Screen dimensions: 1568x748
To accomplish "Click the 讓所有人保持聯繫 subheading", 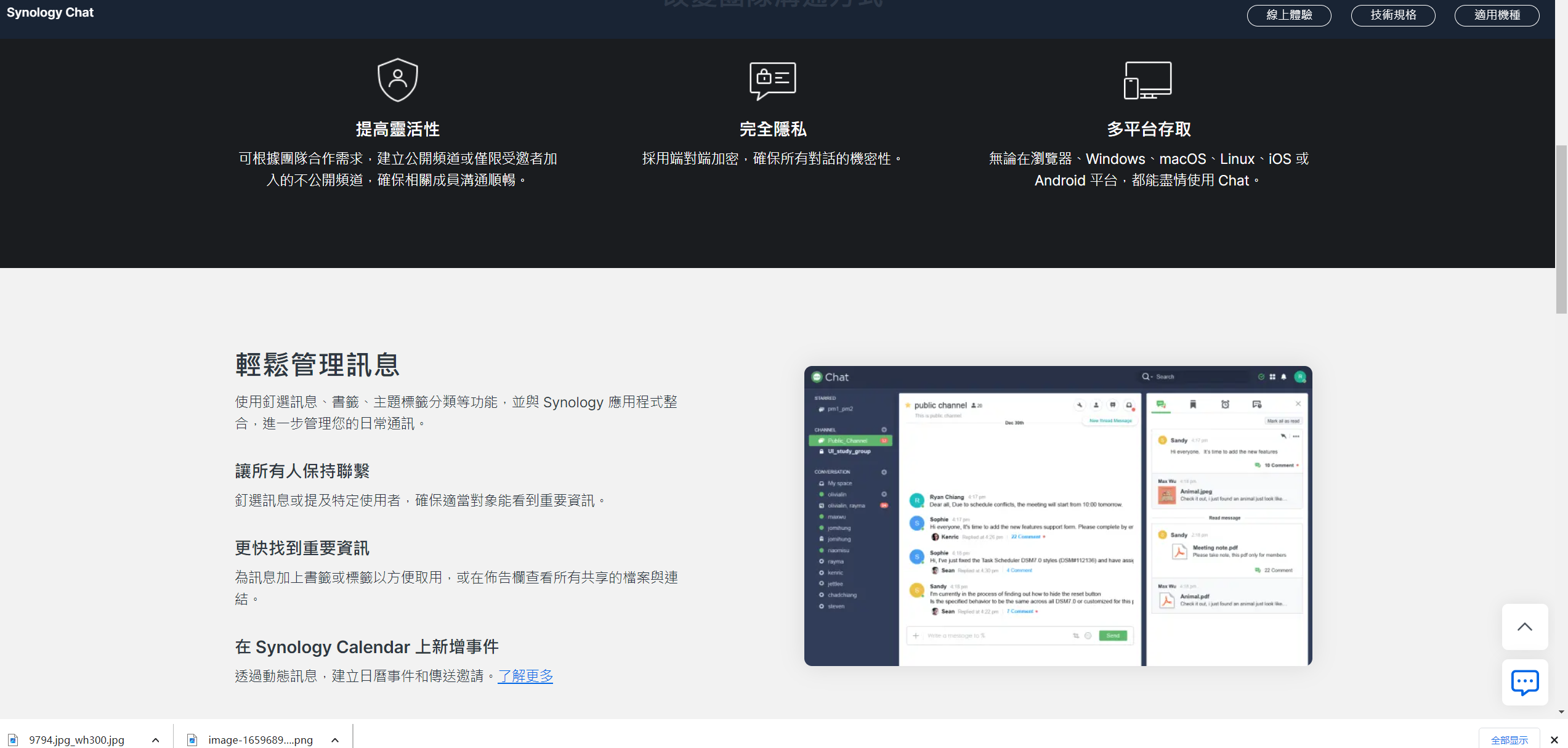I will click(302, 471).
